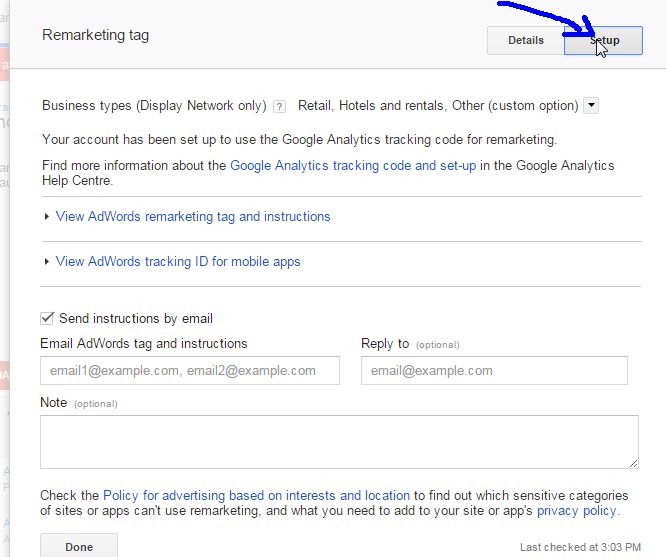The image size is (666, 557).
Task: Click the Reply to email field
Action: coord(494,370)
